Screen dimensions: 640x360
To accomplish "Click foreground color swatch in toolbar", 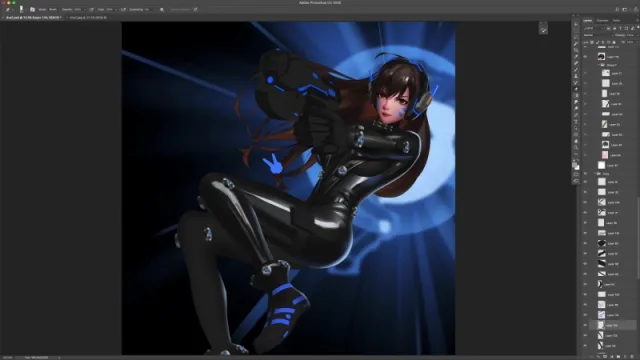I will (x=574, y=164).
